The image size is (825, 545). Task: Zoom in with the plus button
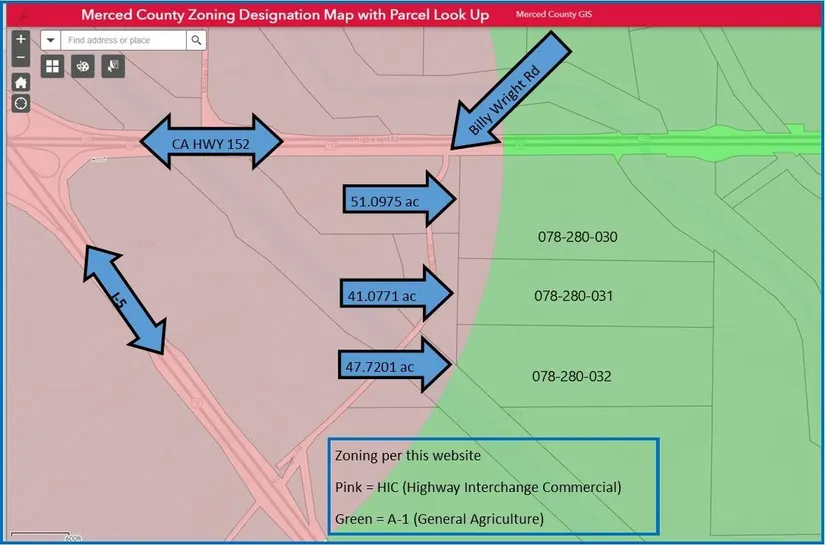point(21,39)
